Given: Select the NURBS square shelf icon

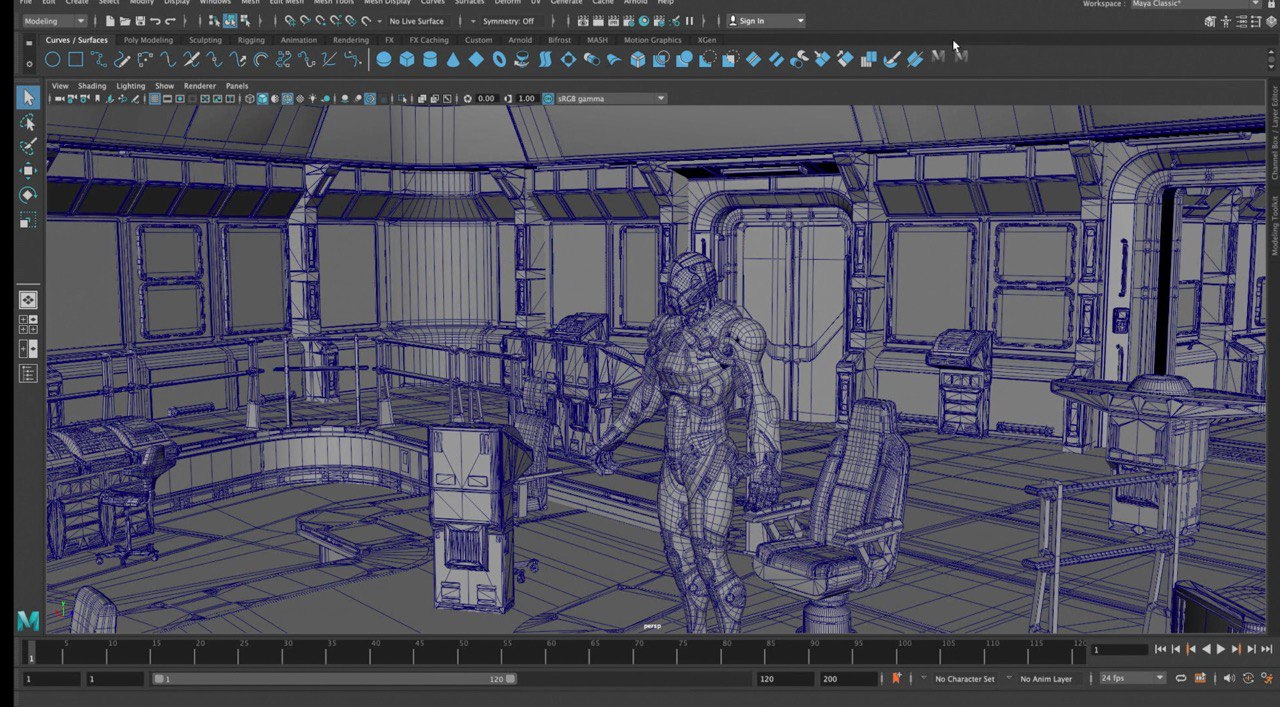Looking at the screenshot, I should tap(76, 60).
